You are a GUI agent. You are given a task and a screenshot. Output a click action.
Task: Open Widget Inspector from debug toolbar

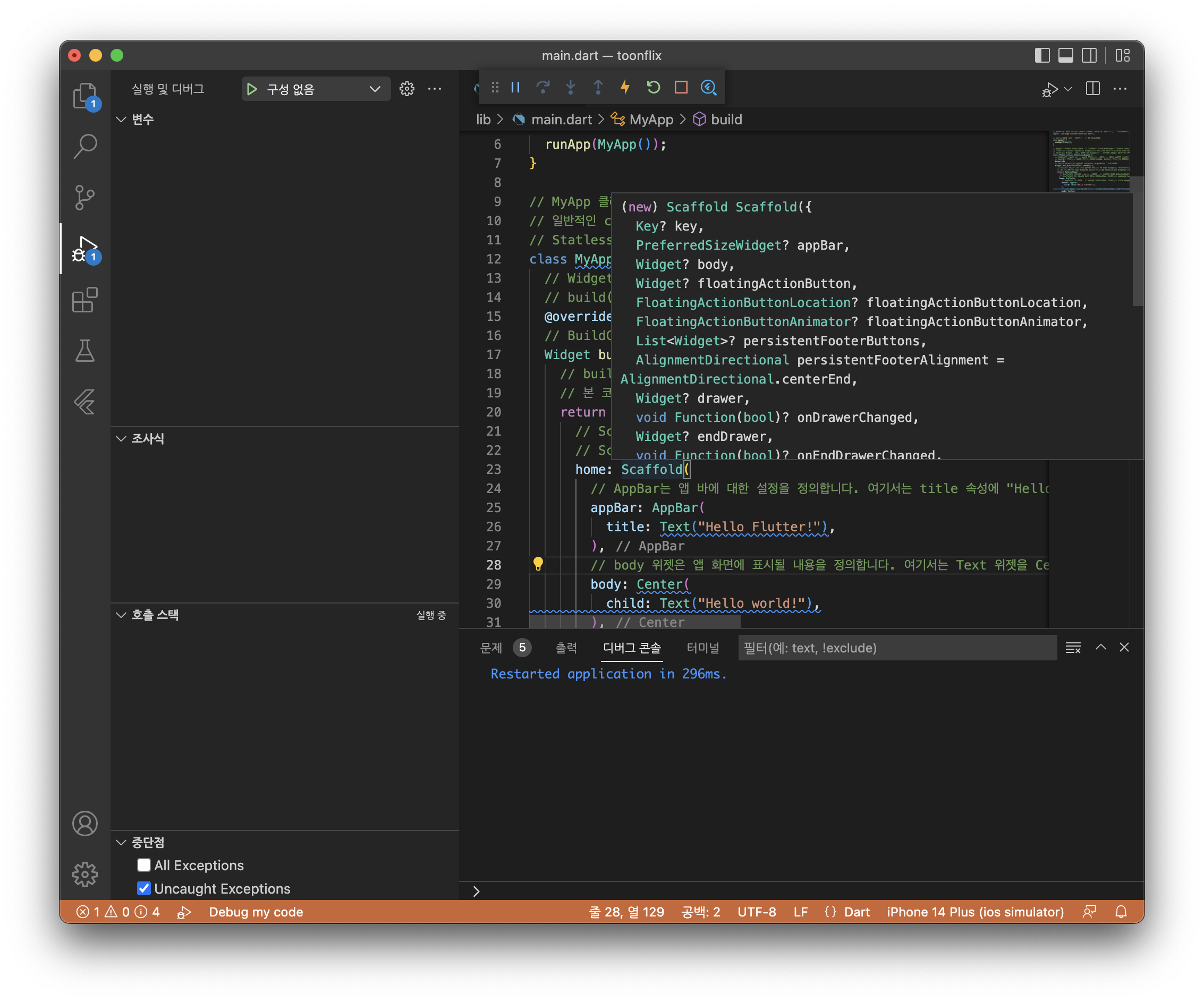point(709,87)
